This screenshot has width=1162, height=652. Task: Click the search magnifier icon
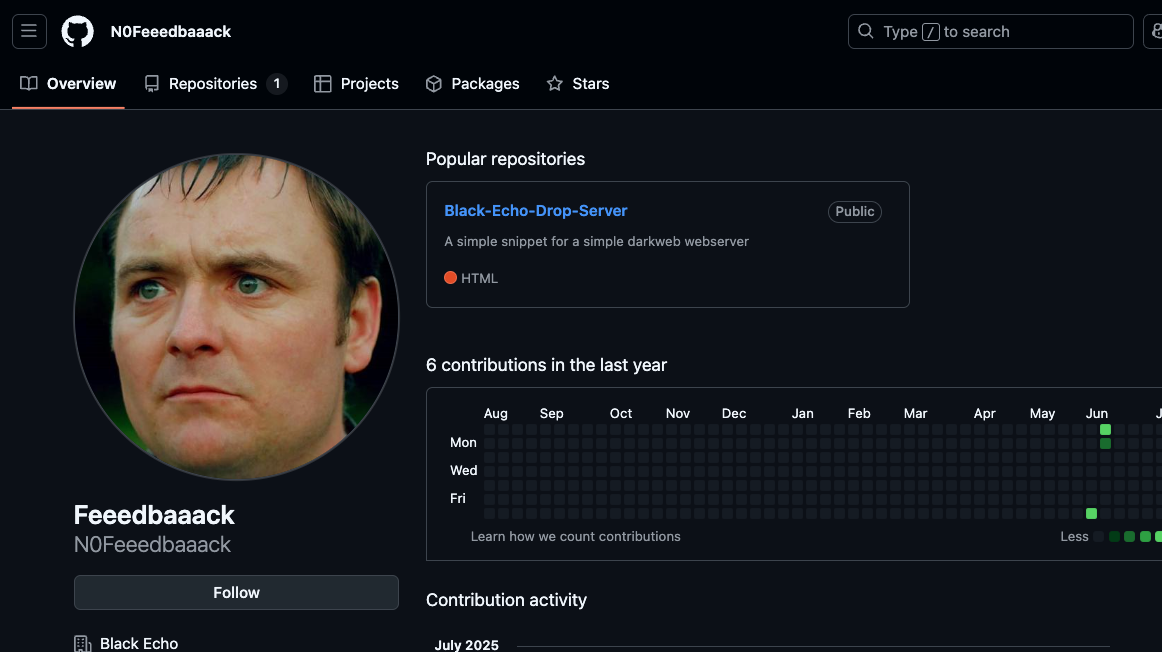coord(866,32)
